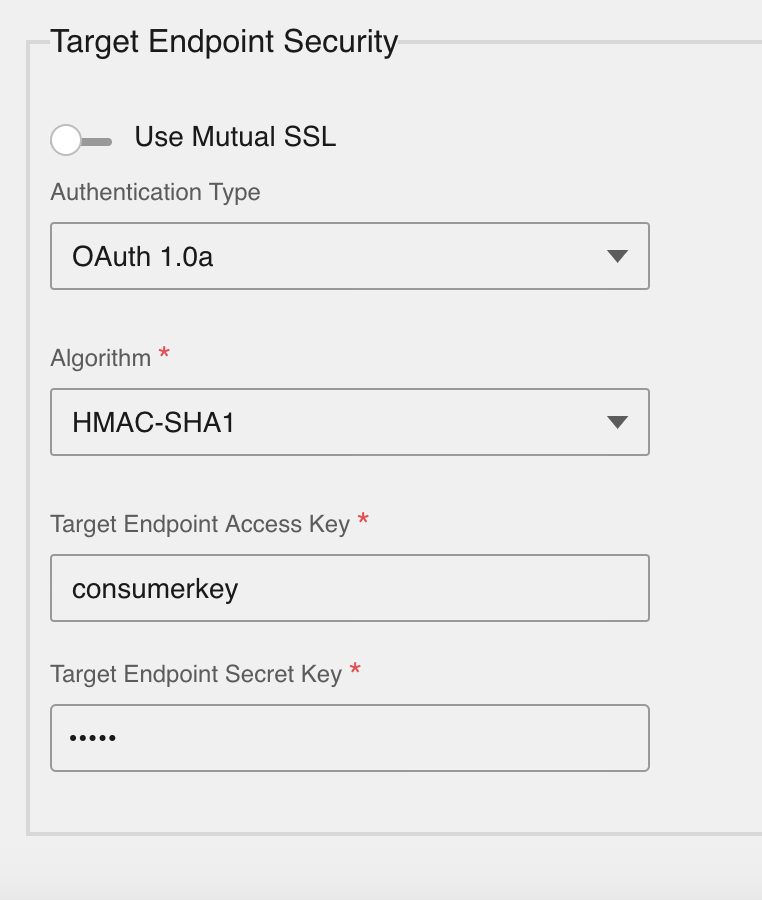The height and width of the screenshot is (900, 762).
Task: Open the Algorithm dropdown
Action: [x=349, y=422]
